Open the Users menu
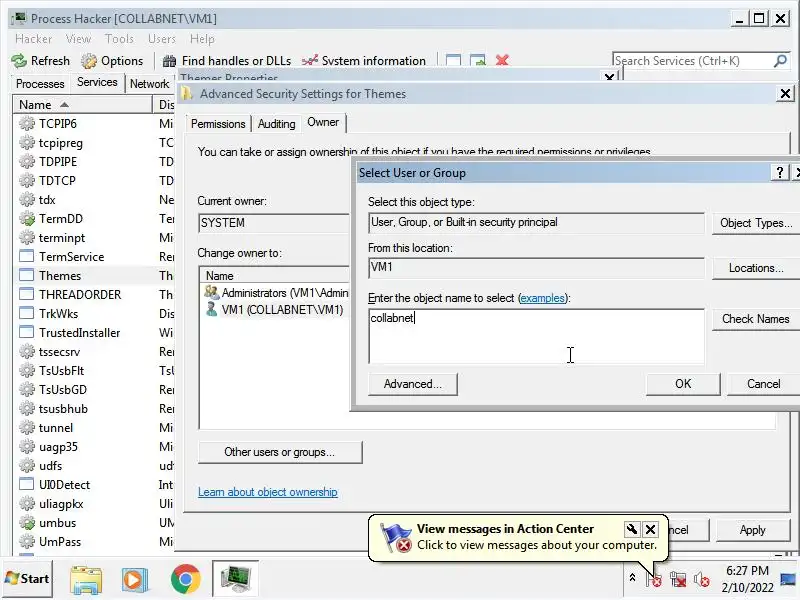Viewport: 800px width, 600px height. (162, 39)
